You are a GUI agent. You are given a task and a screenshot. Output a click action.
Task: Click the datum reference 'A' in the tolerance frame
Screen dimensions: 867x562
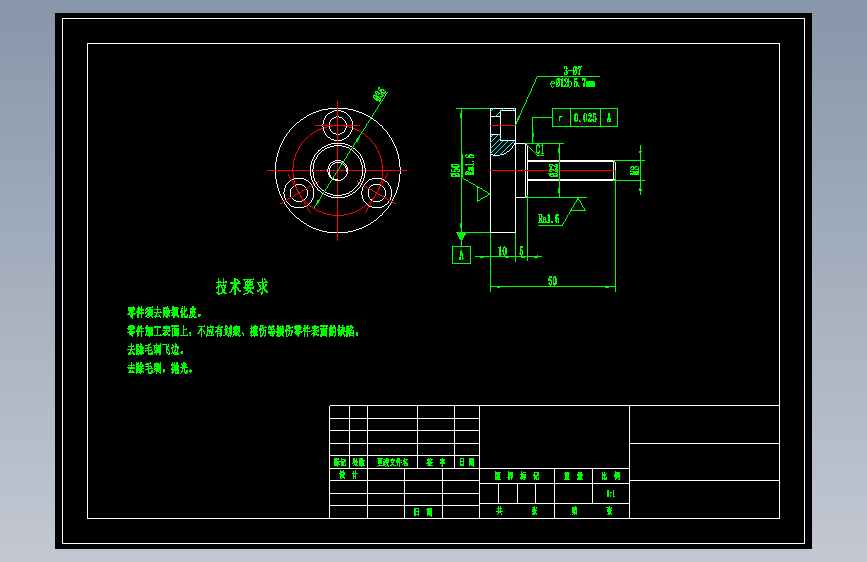(609, 118)
